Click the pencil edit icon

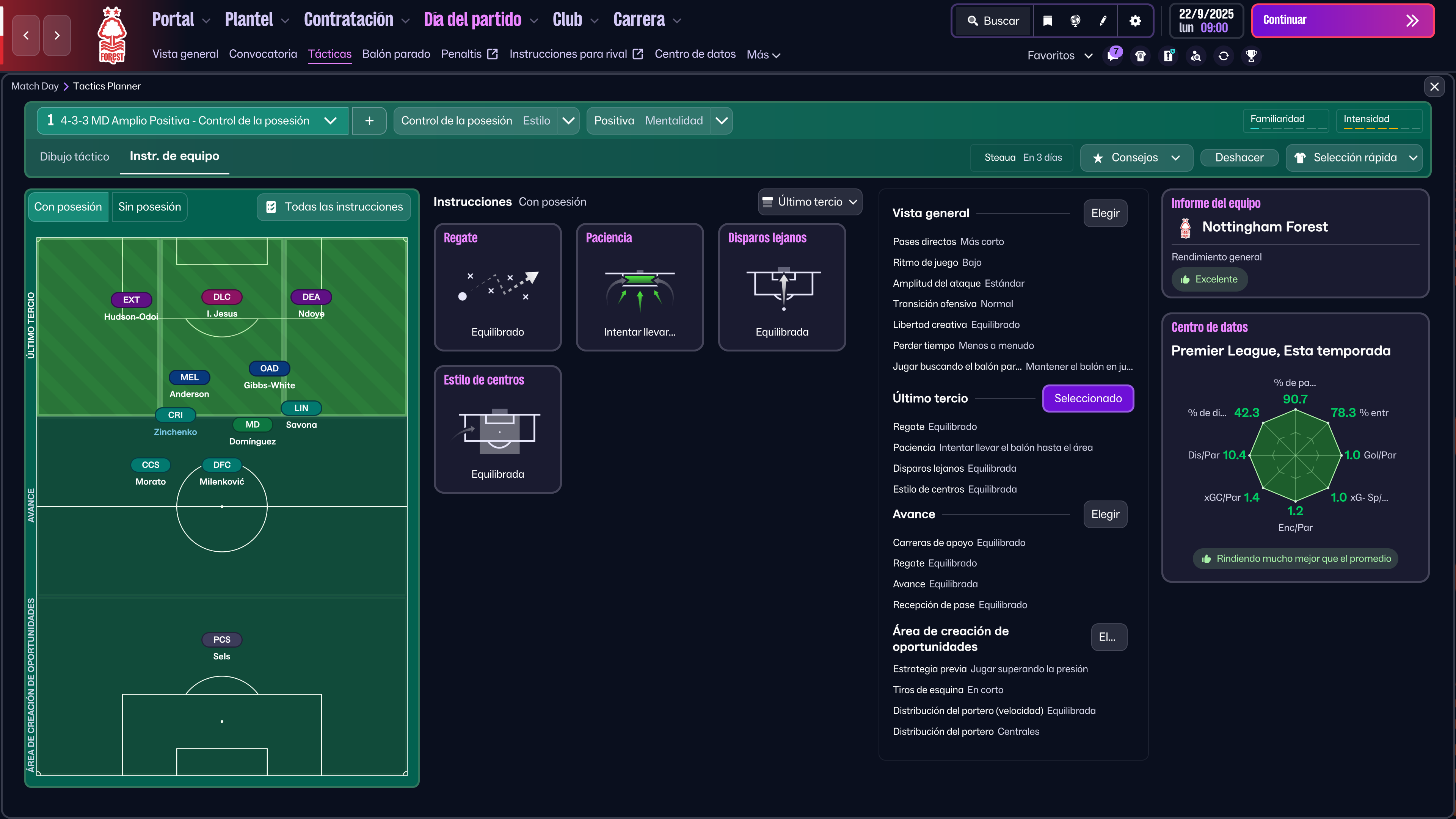1103,21
